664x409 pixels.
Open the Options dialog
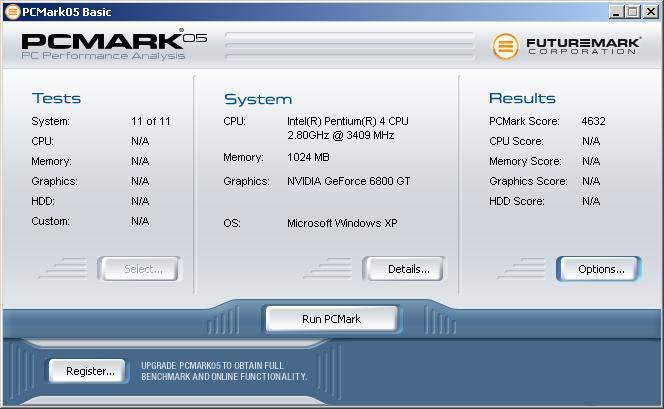click(598, 269)
